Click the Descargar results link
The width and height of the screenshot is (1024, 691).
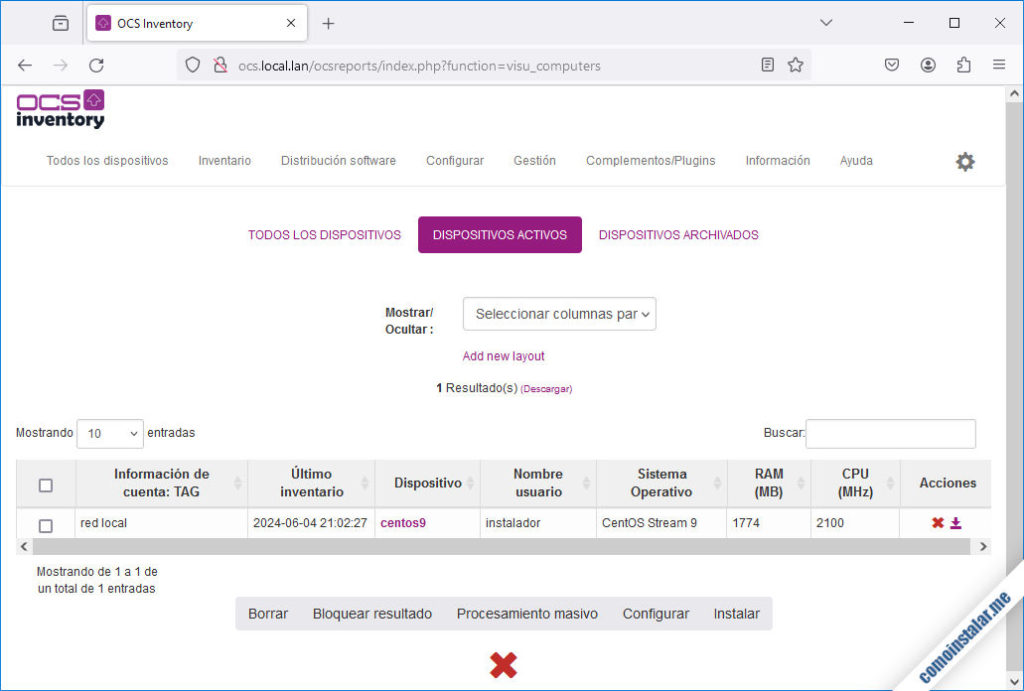[x=546, y=389]
